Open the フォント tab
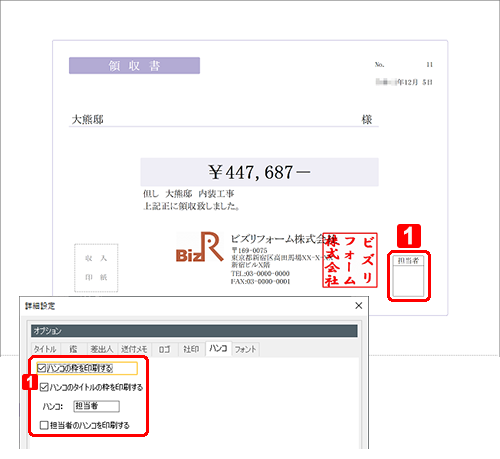This screenshot has height=459, width=500. 246,349
